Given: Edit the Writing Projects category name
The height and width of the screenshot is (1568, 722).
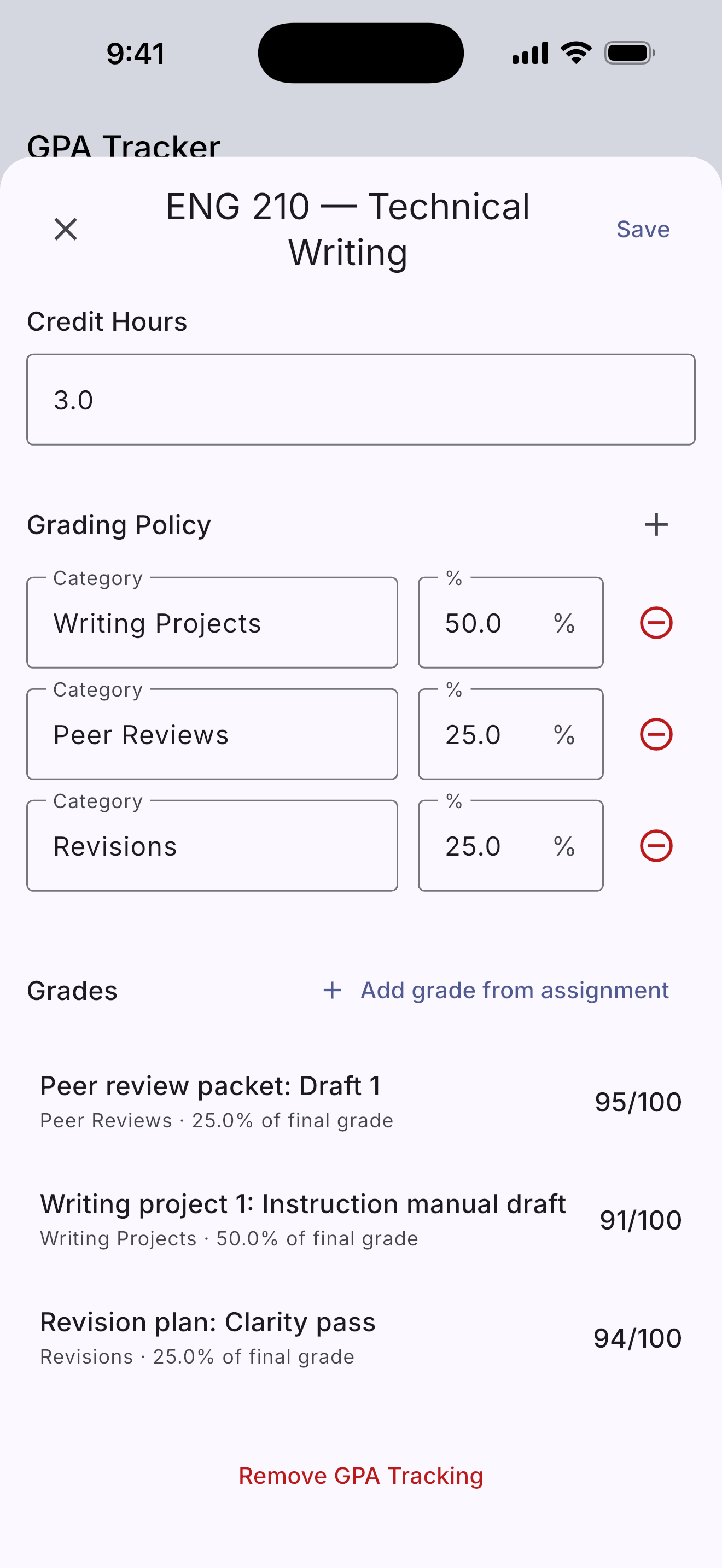Looking at the screenshot, I should (x=212, y=623).
